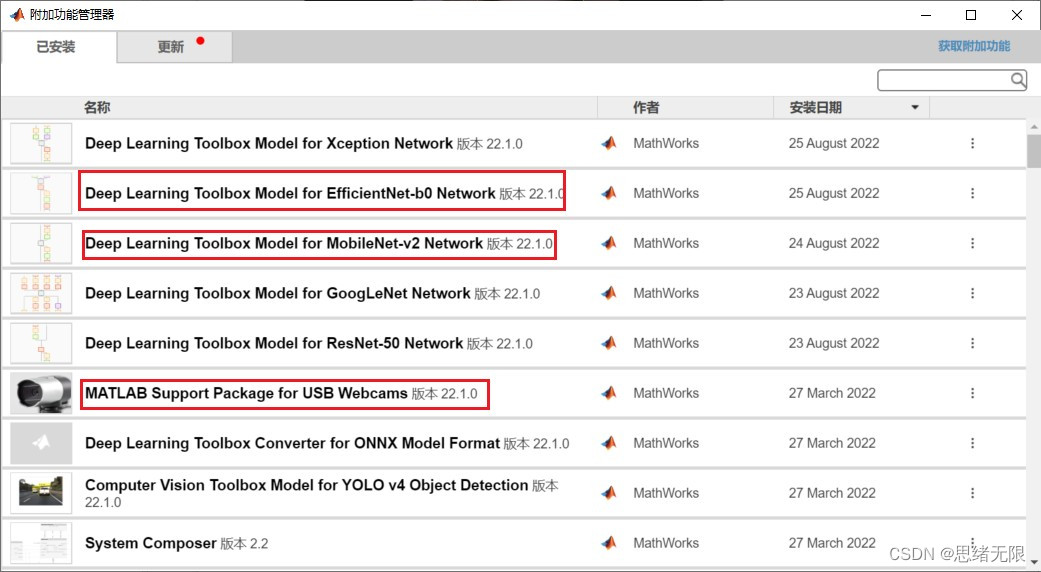This screenshot has height=572, width=1041.
Task: Click MathWorks author text in System Composer row
Action: point(666,543)
